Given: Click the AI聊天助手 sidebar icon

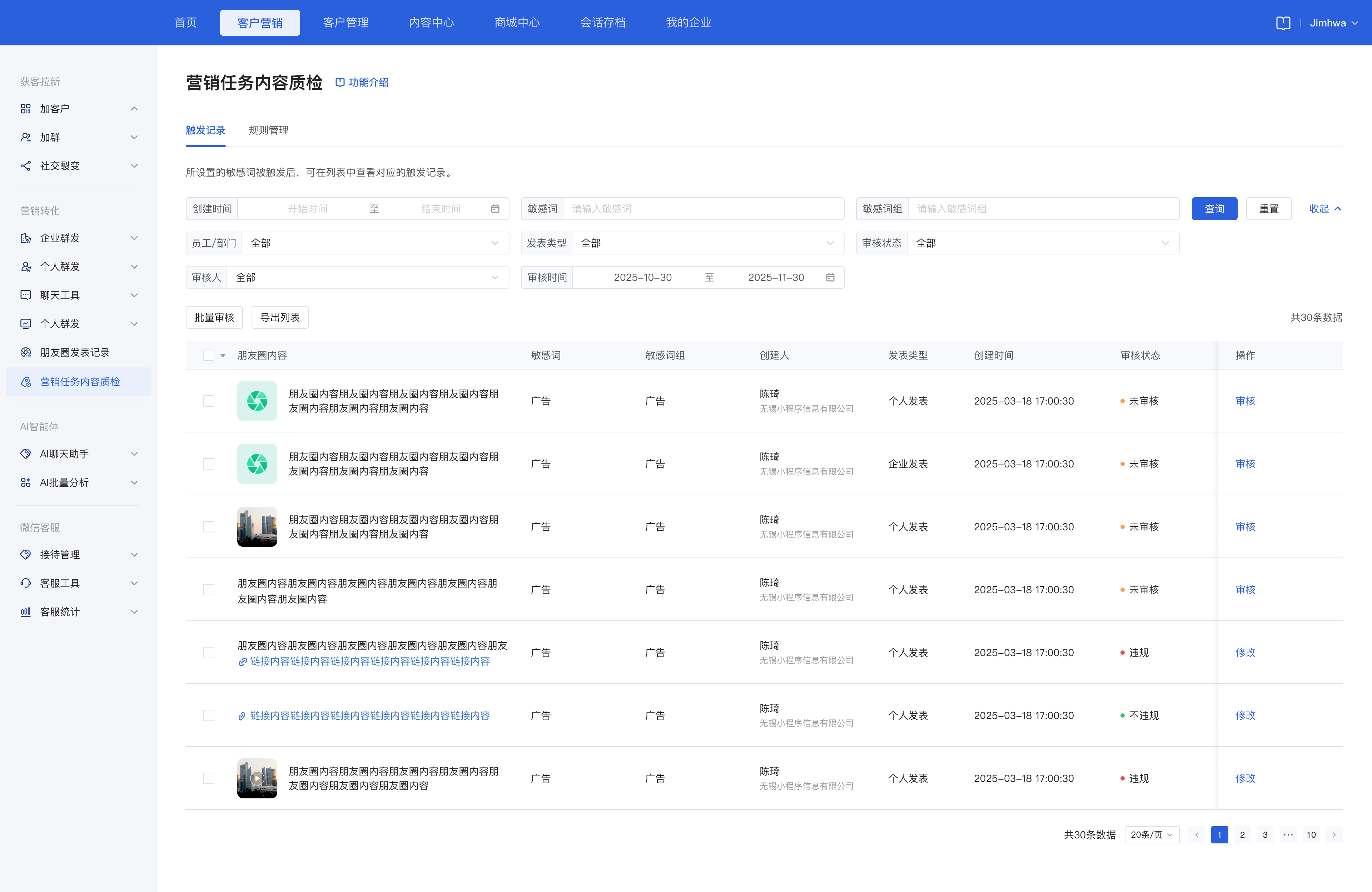Looking at the screenshot, I should tap(25, 454).
